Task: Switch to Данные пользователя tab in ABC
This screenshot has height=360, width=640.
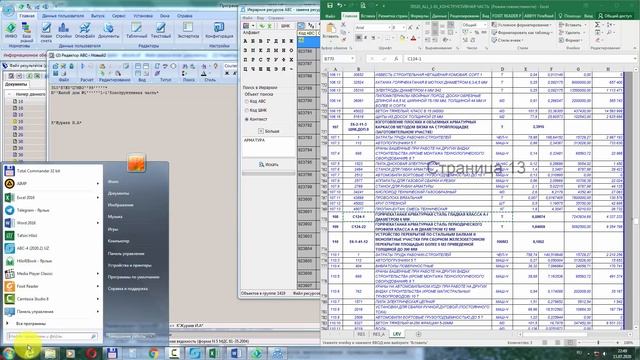Action: 63,16
